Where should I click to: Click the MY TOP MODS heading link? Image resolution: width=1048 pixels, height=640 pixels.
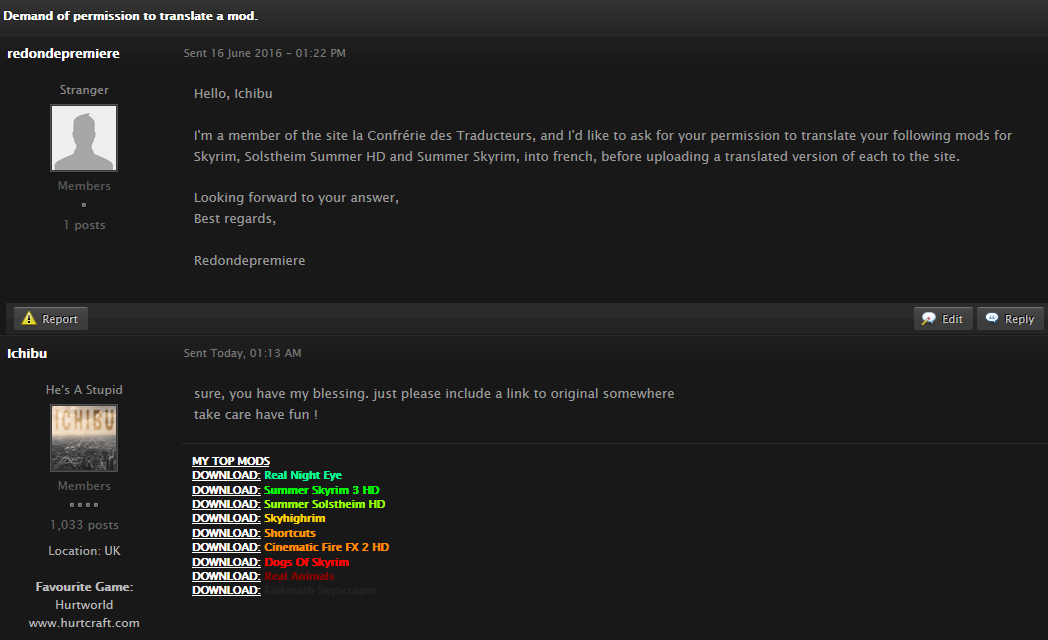231,461
